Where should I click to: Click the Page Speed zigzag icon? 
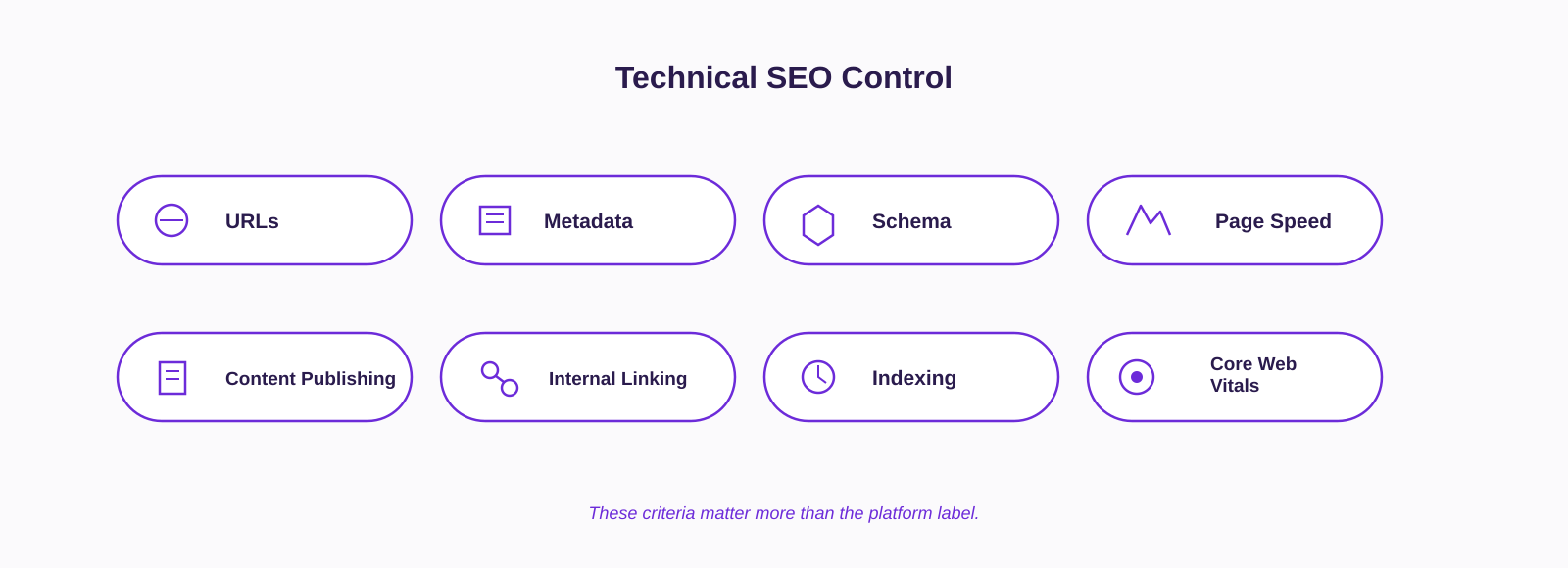click(1149, 220)
